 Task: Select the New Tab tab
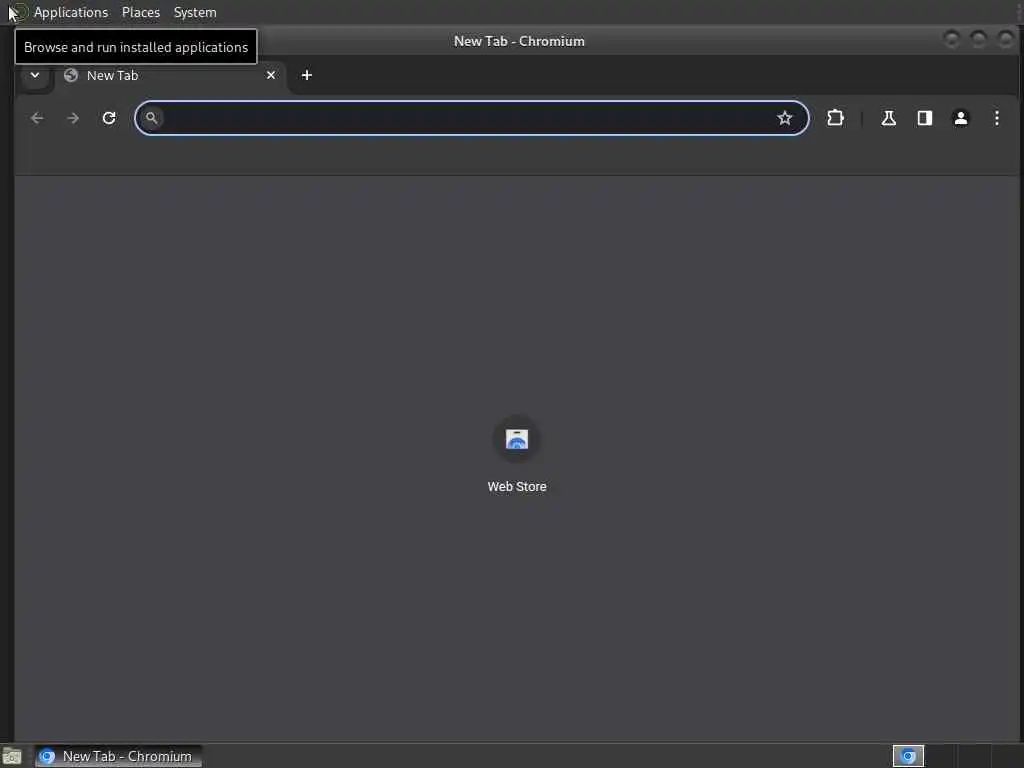[170, 76]
